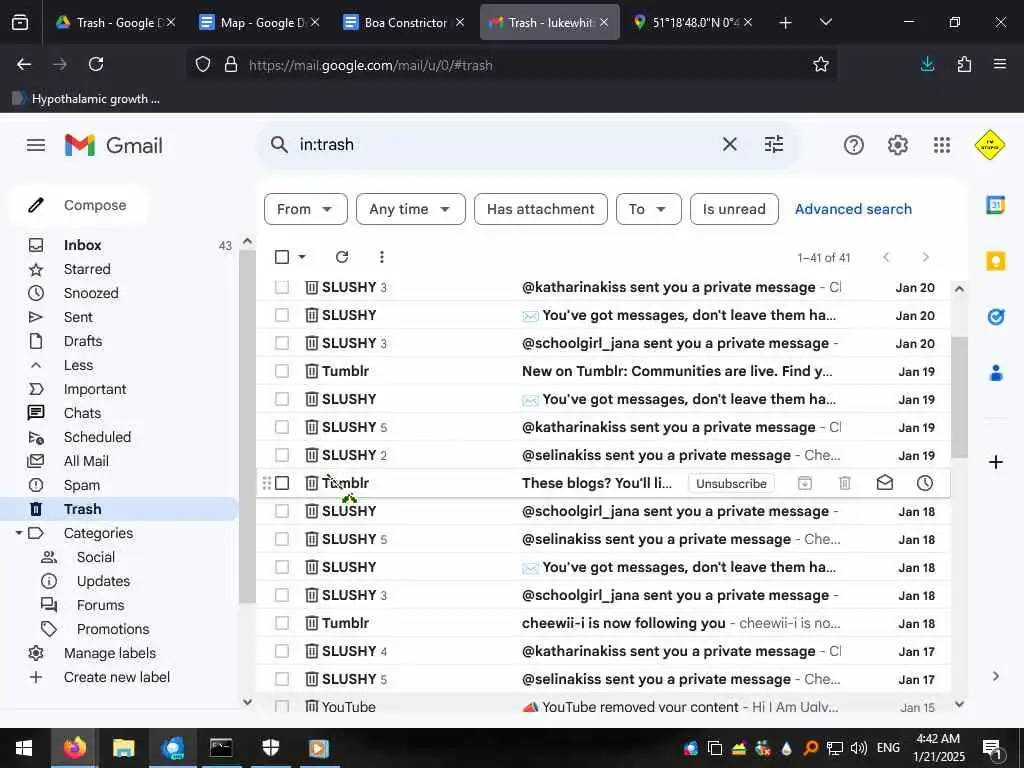
Task: Collapse the Categories label tree
Action: click(19, 533)
